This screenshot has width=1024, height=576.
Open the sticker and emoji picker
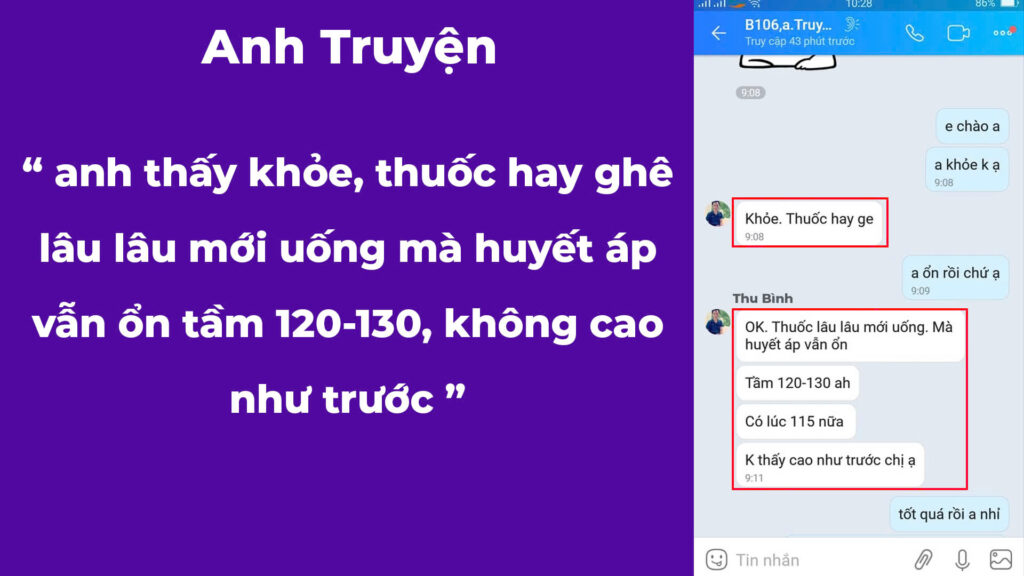pyautogui.click(x=715, y=559)
